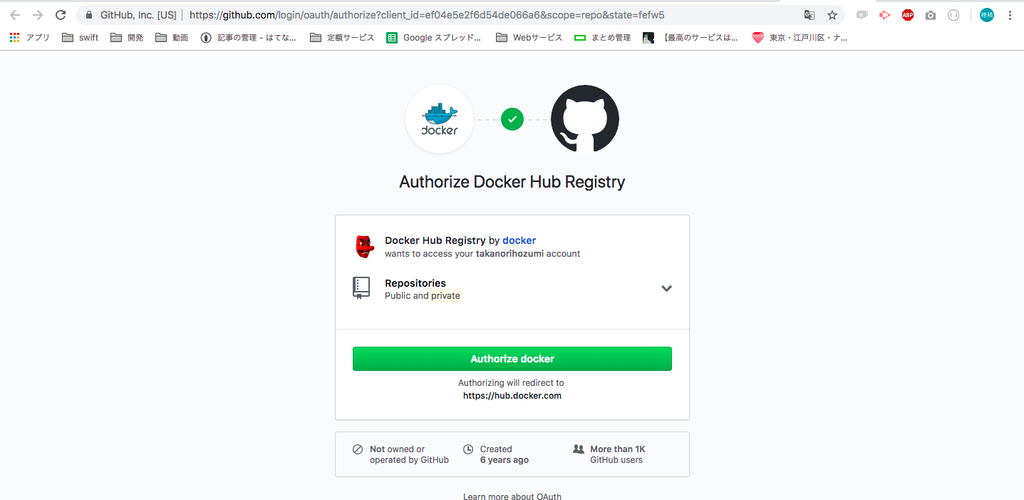Screen dimensions: 1024x500
Task: Reload the GitHub authorize page
Action: 61,14
